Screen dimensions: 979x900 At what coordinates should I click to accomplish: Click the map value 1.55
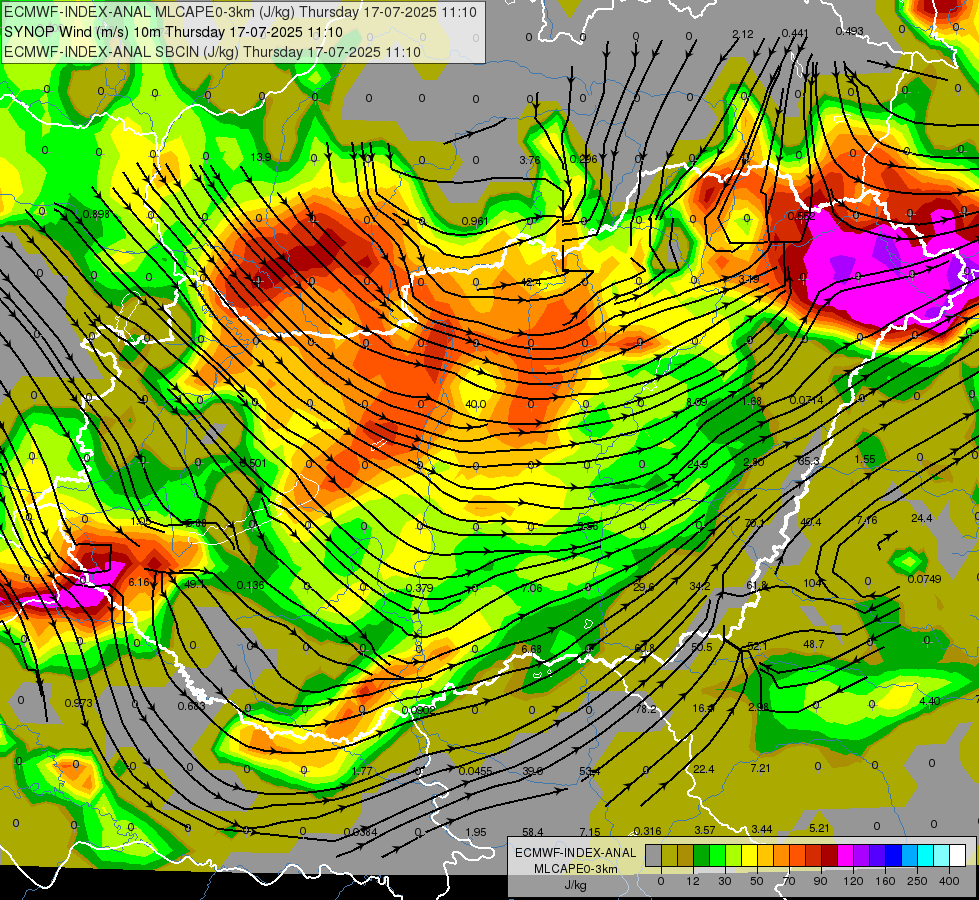click(865, 459)
